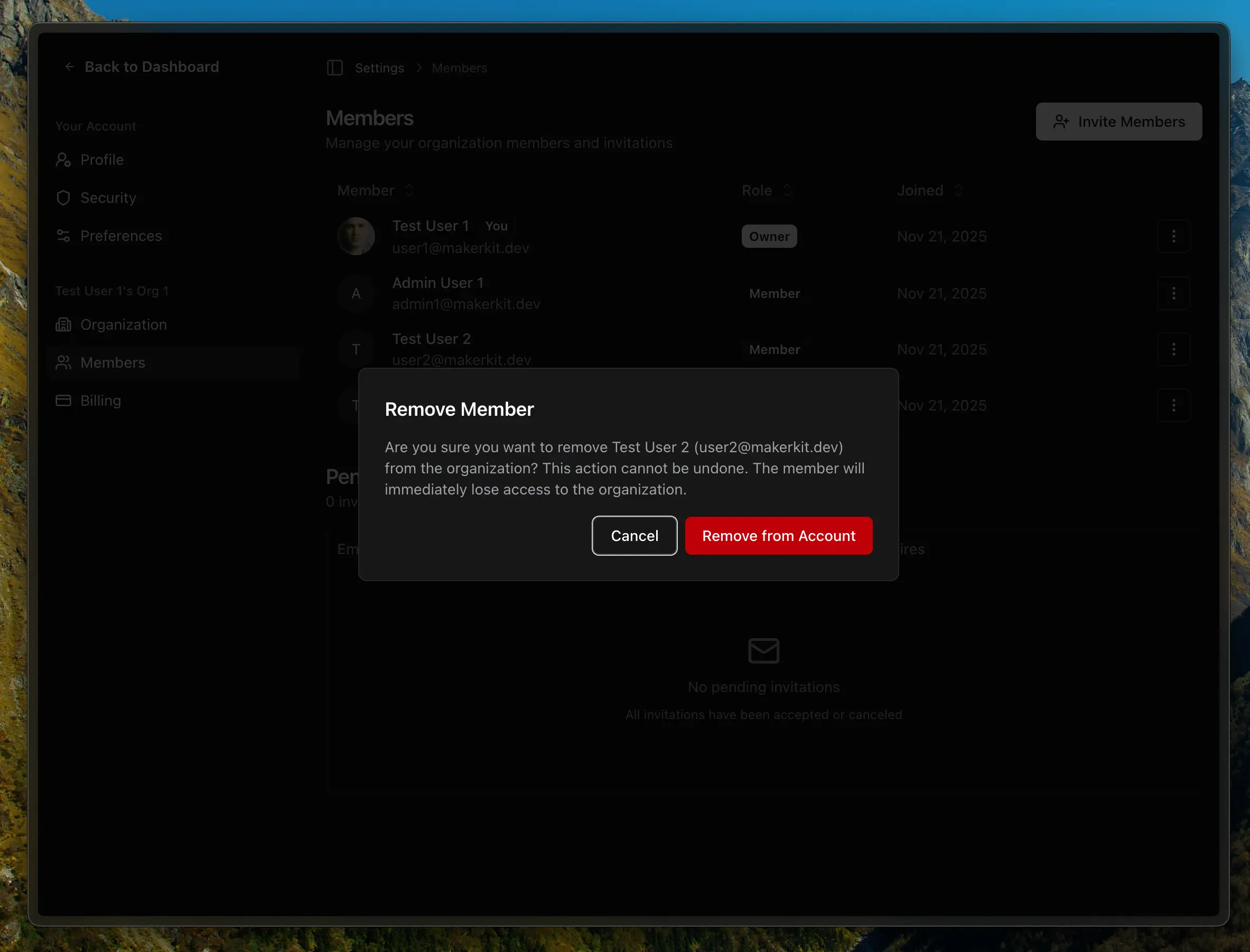The height and width of the screenshot is (952, 1250).
Task: Click the Billing card icon
Action: [63, 400]
